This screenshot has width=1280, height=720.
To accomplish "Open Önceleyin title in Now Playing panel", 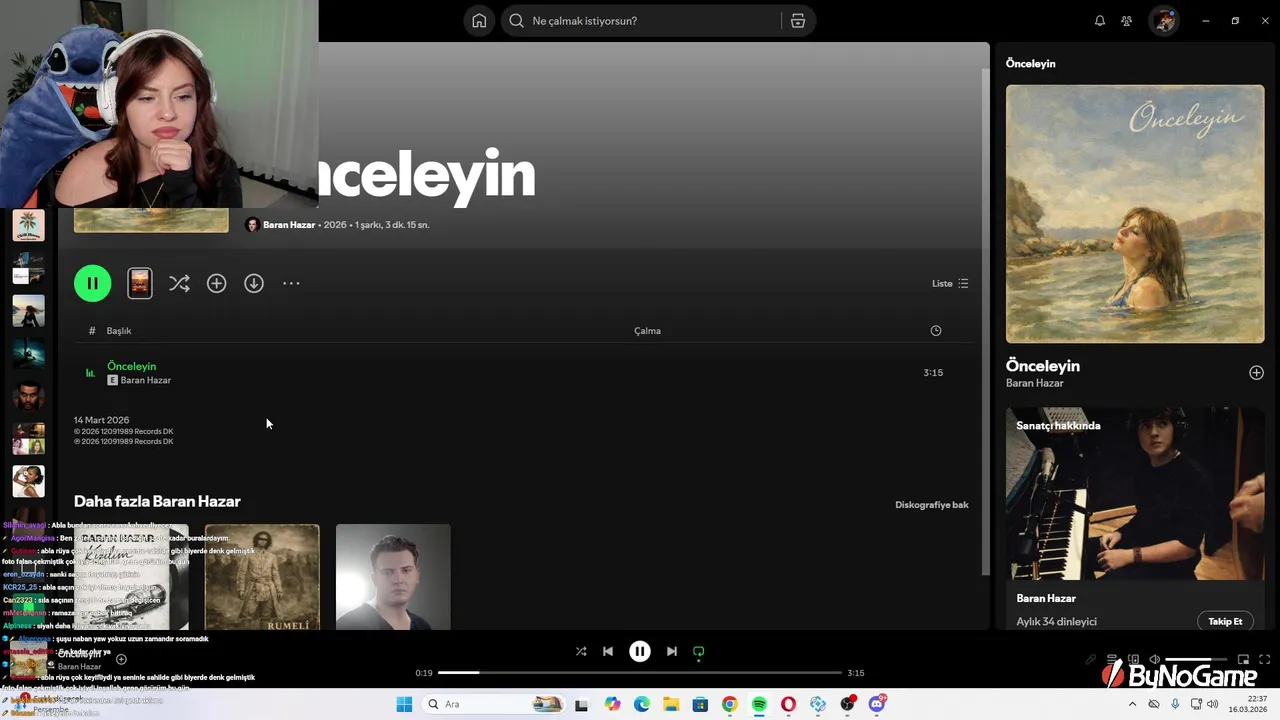I will (1043, 366).
